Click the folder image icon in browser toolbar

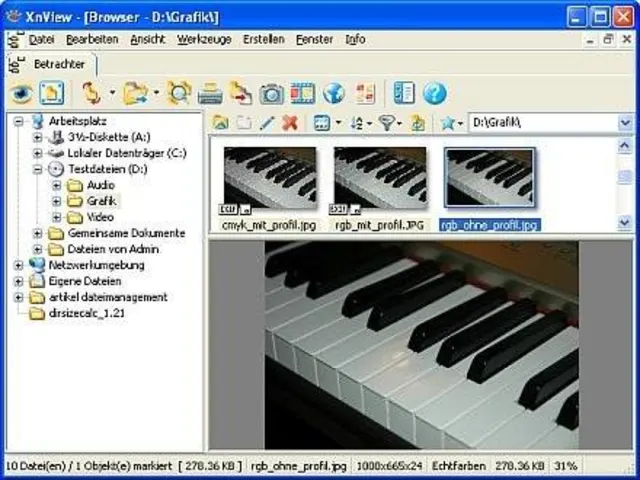point(220,123)
